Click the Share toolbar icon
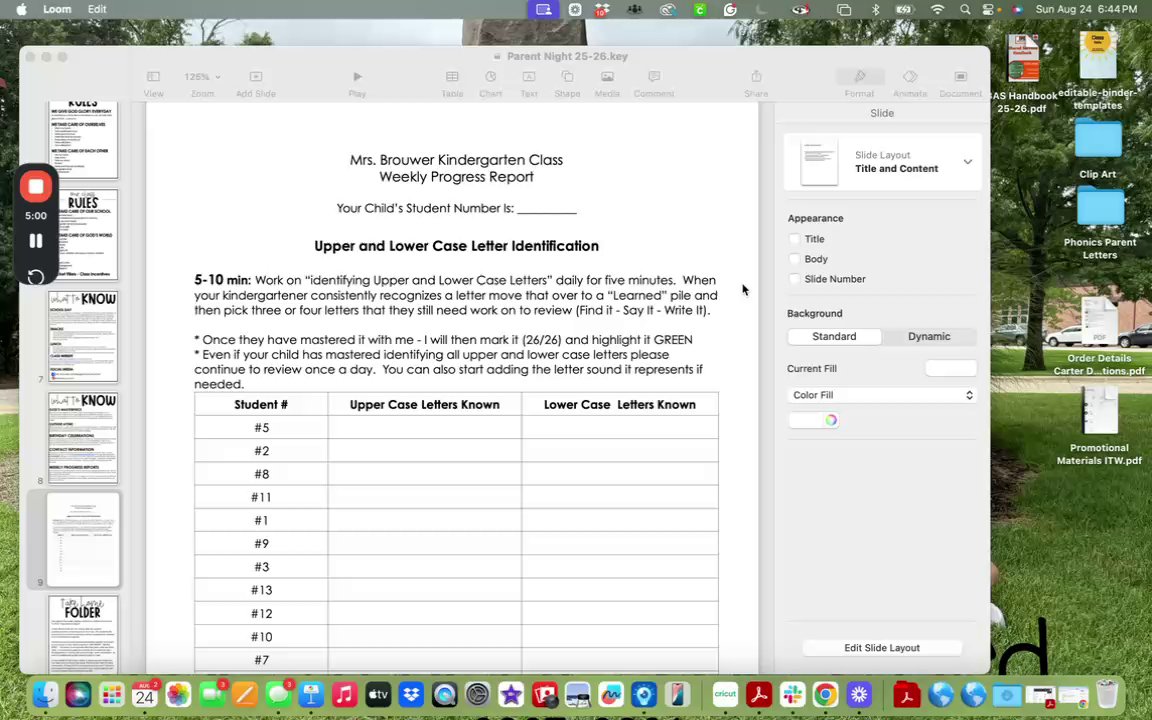1152x720 pixels. [756, 77]
